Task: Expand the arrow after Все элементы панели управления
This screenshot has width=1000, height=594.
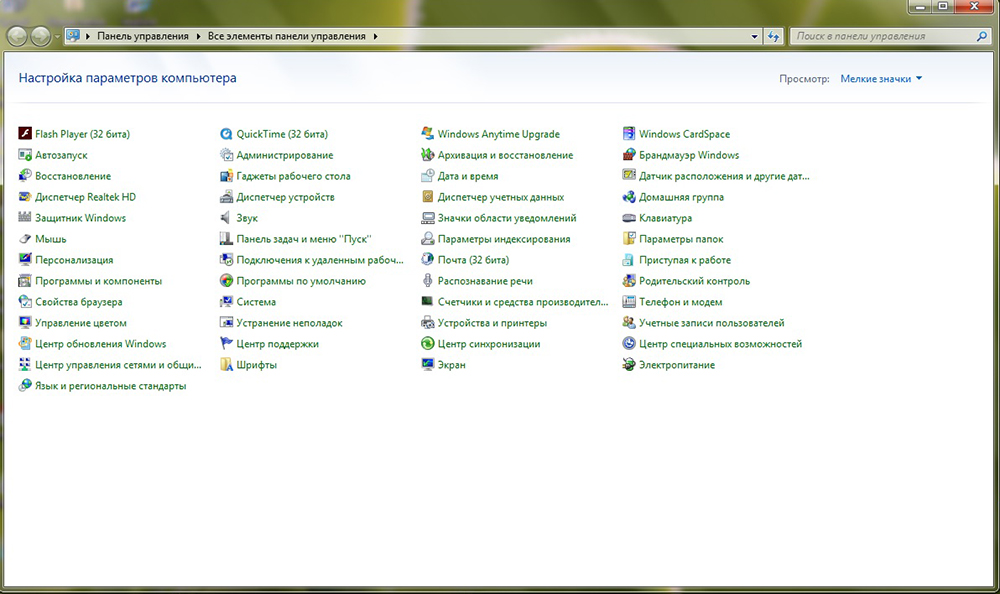Action: 376,36
